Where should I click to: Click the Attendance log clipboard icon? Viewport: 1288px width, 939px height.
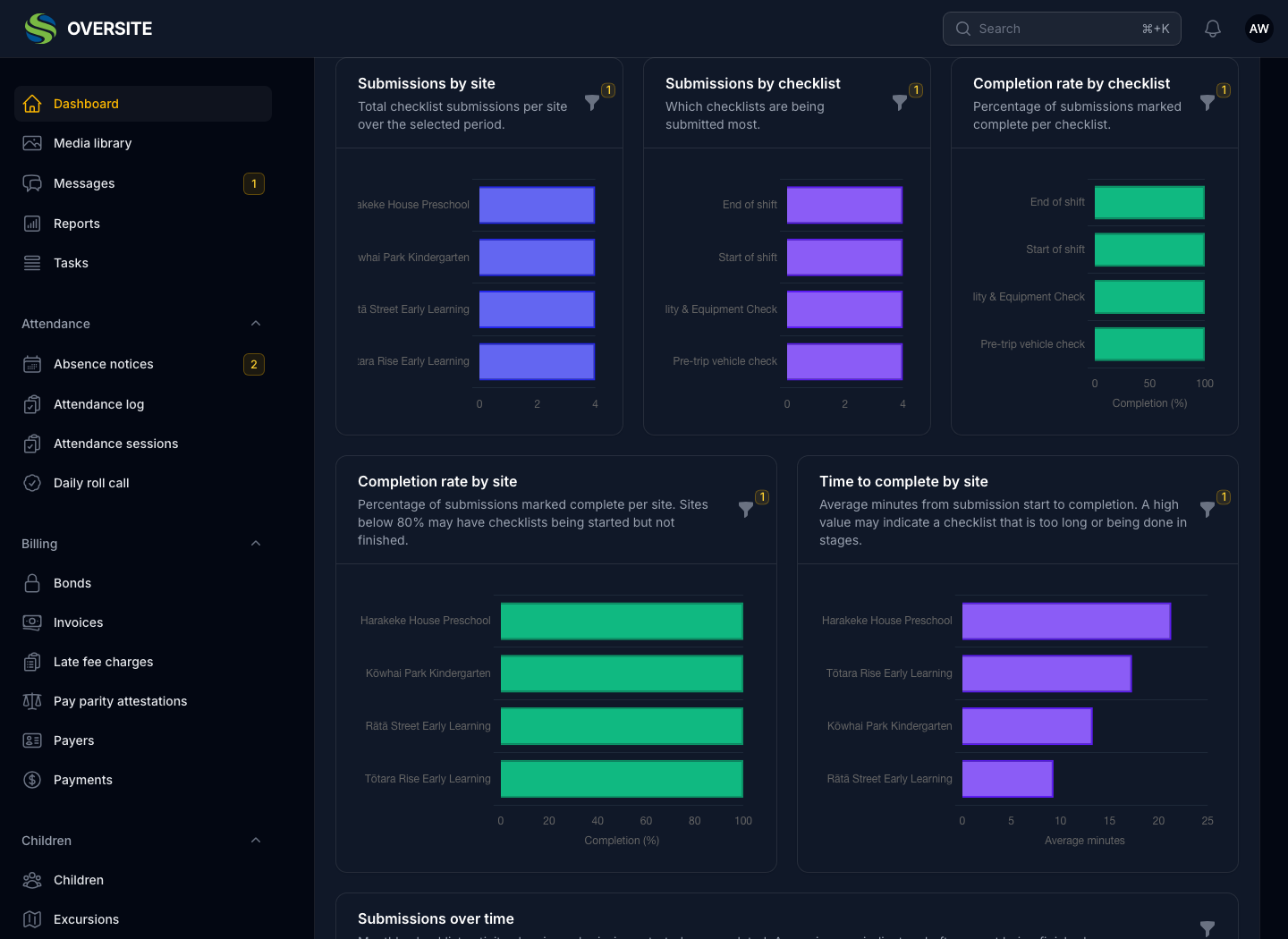(32, 404)
